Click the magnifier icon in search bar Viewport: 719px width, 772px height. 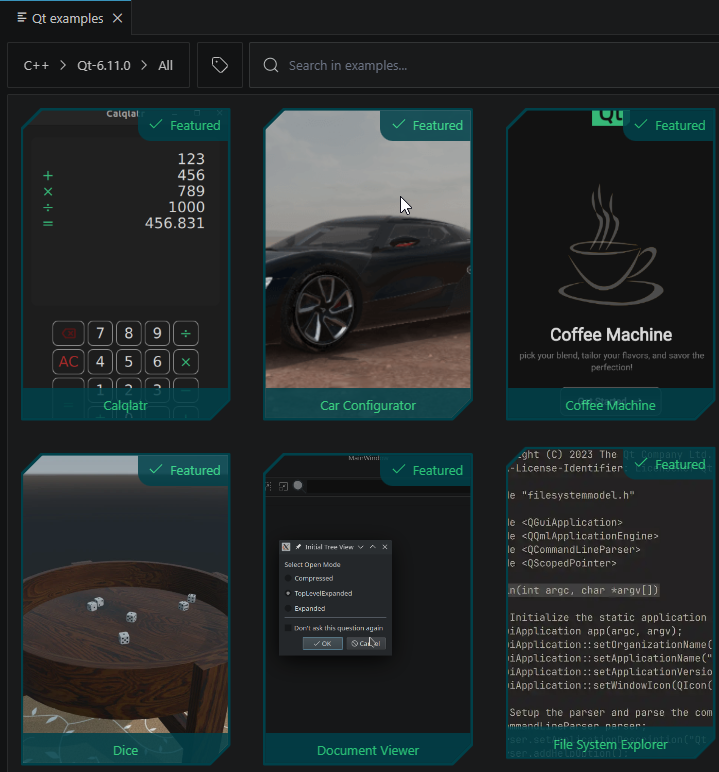point(270,65)
